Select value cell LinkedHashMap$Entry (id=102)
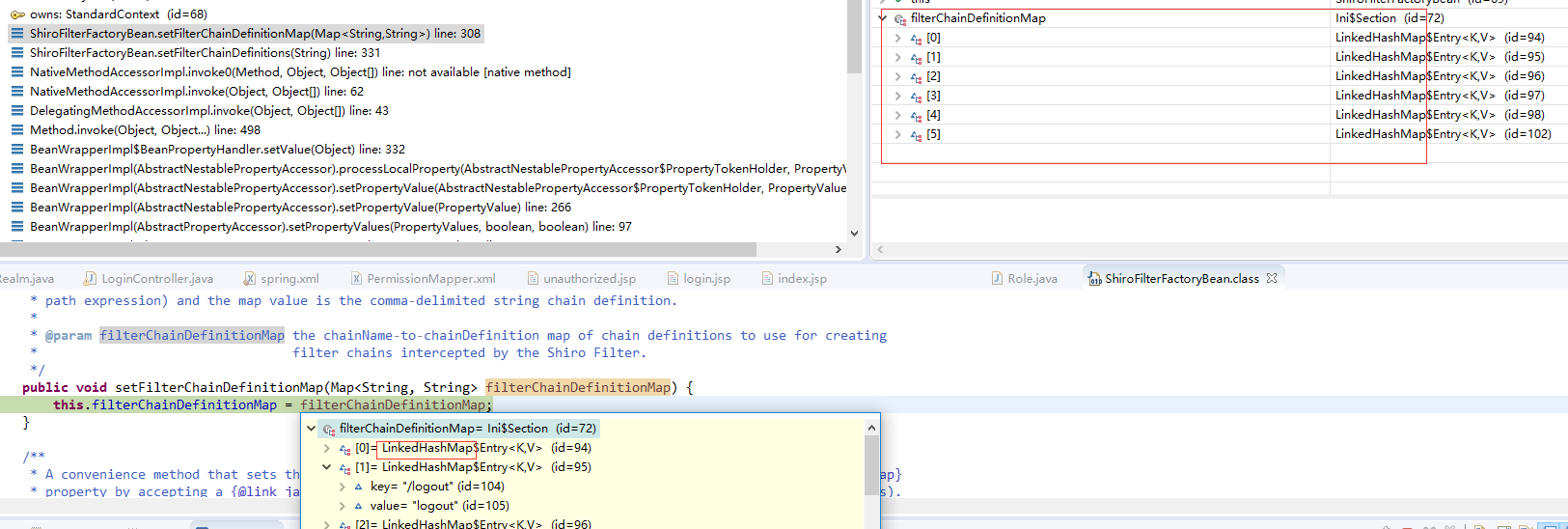The width and height of the screenshot is (1568, 529). (x=1444, y=134)
